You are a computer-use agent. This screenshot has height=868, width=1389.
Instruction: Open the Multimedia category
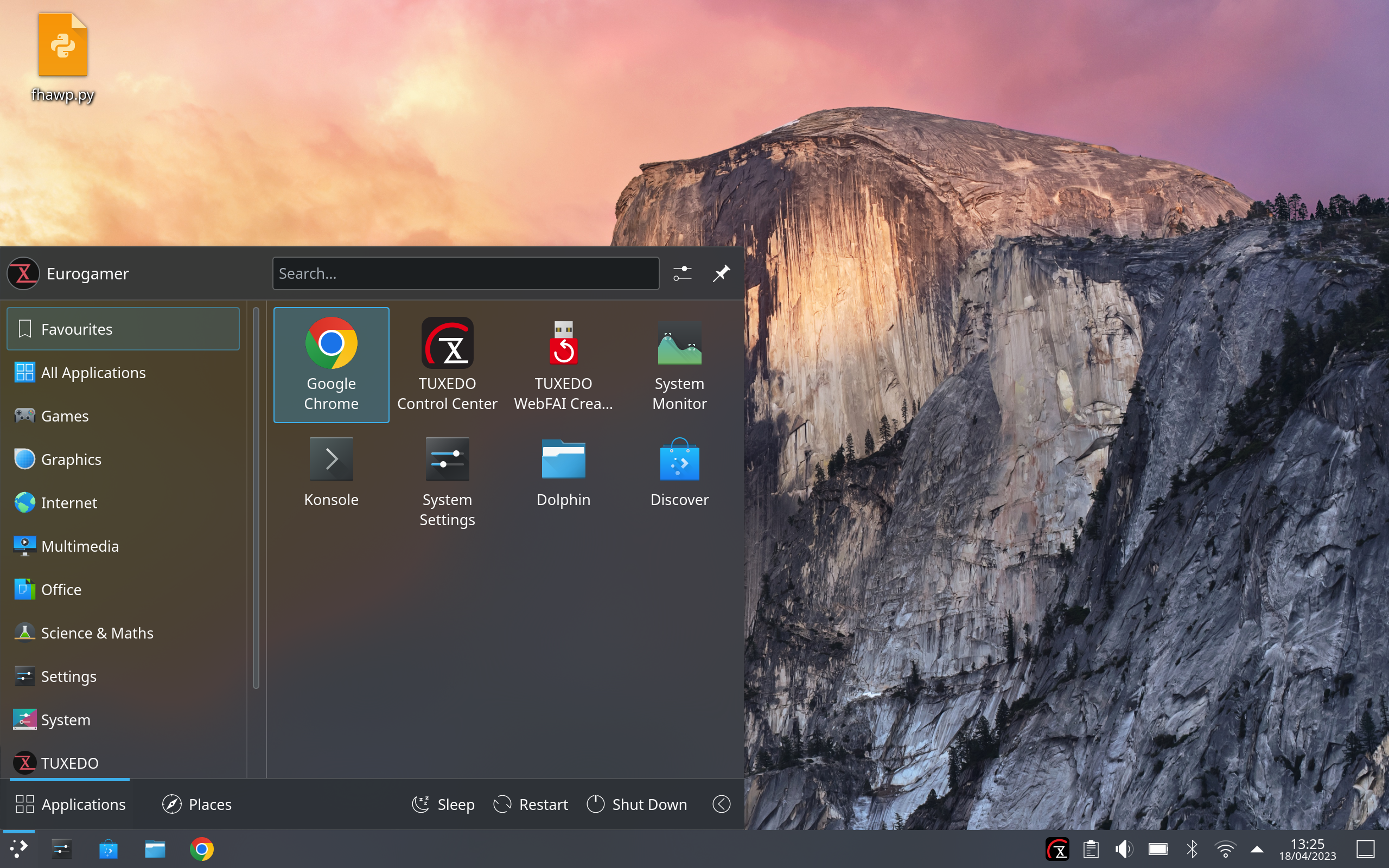coord(123,546)
